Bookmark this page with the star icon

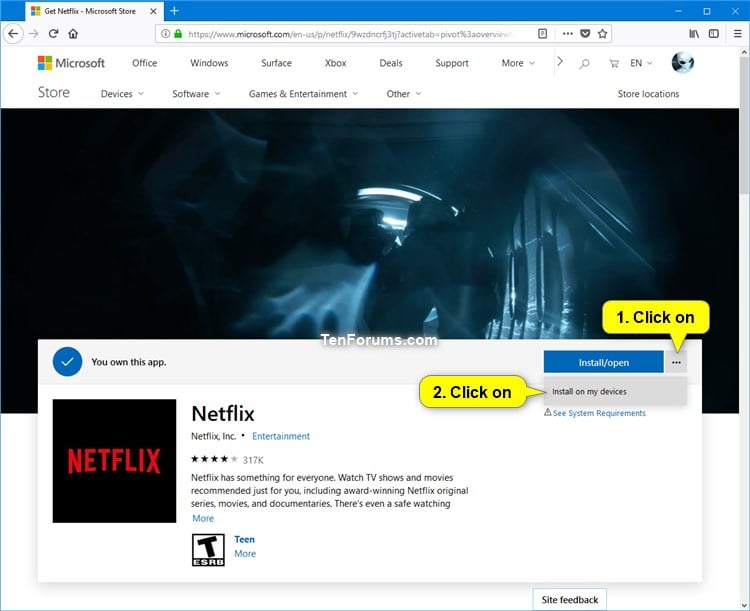point(602,33)
